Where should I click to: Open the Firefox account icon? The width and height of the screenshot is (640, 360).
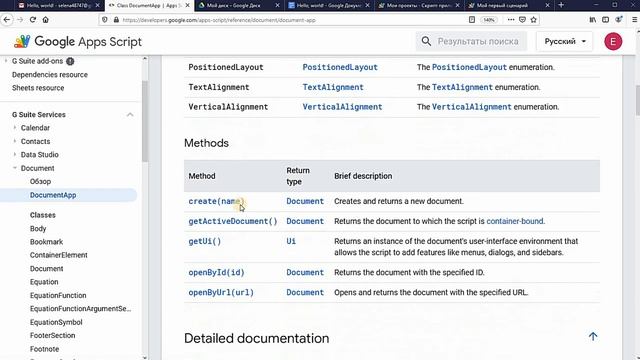click(619, 20)
